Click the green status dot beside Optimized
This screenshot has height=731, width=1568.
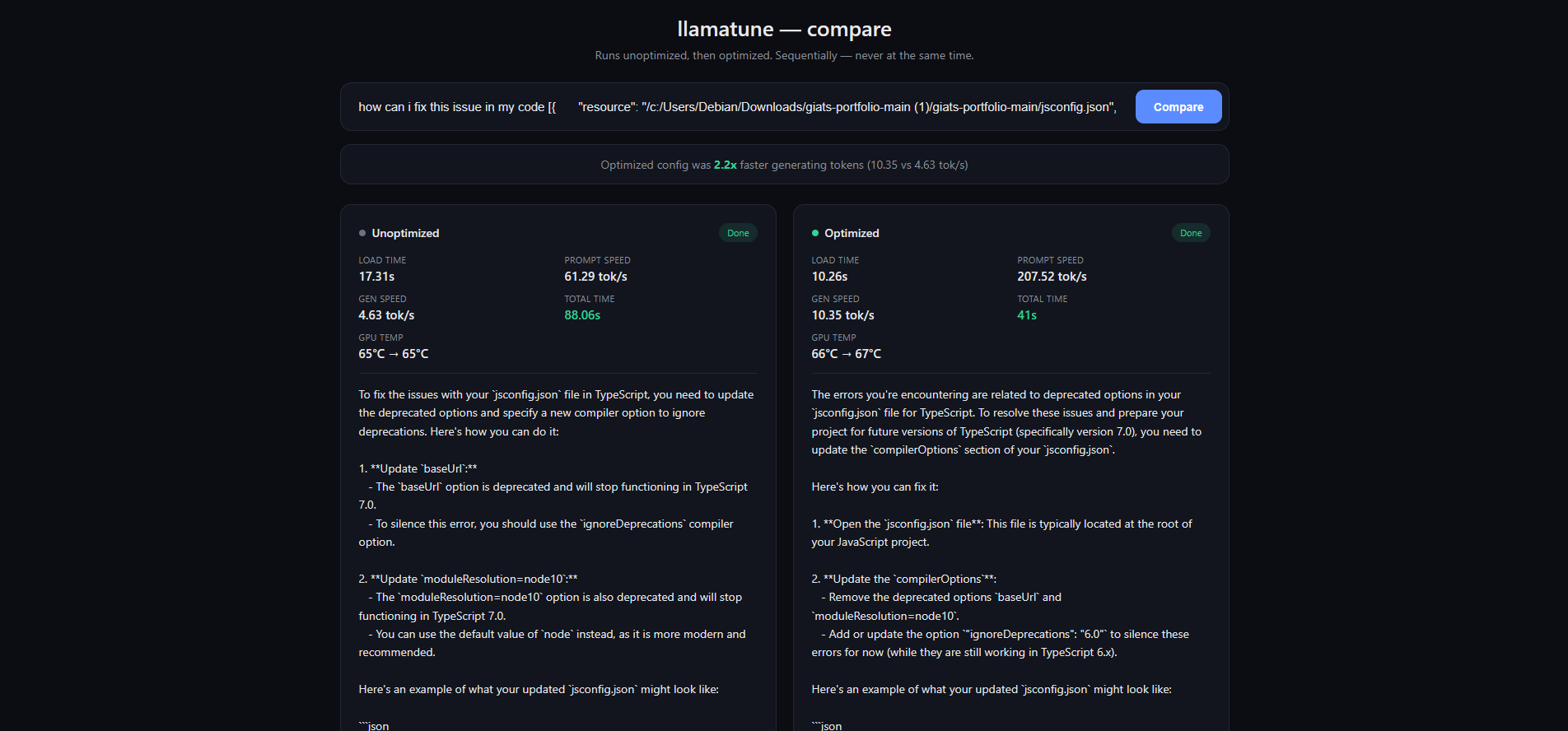[815, 233]
